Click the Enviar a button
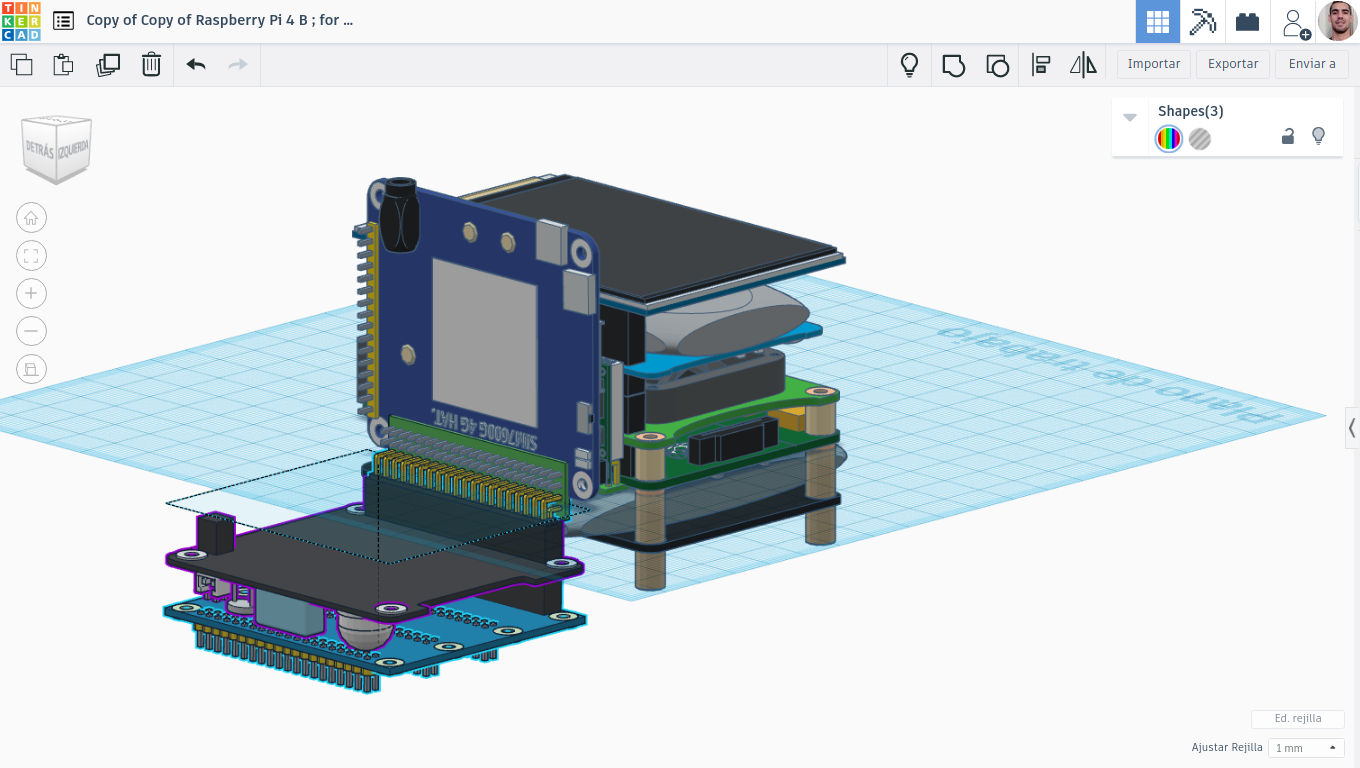The height and width of the screenshot is (768, 1360). [1312, 64]
